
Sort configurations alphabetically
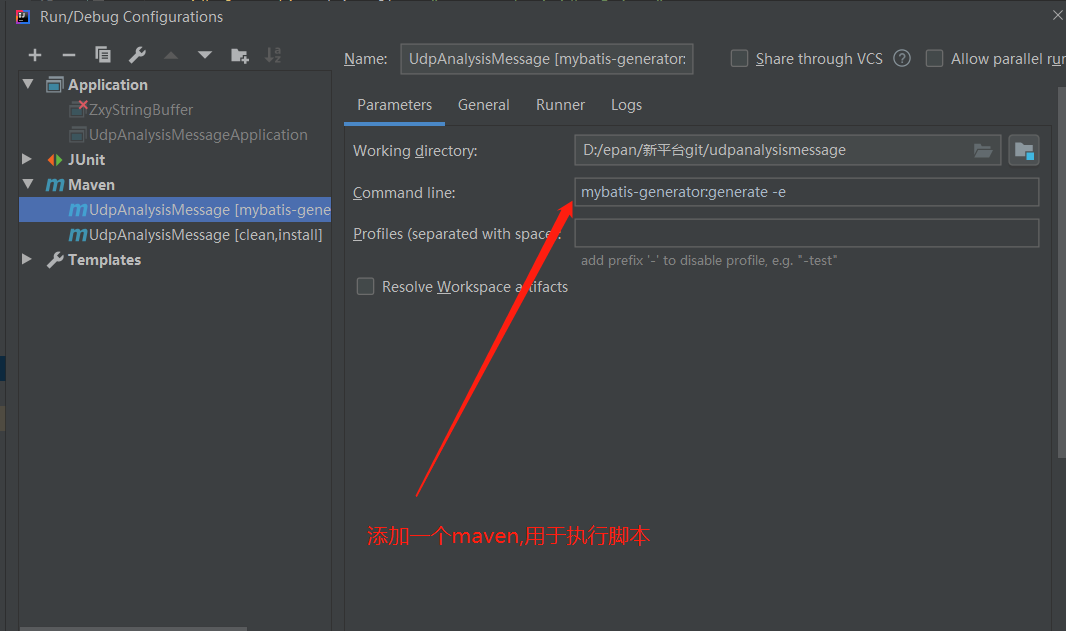pyautogui.click(x=273, y=55)
